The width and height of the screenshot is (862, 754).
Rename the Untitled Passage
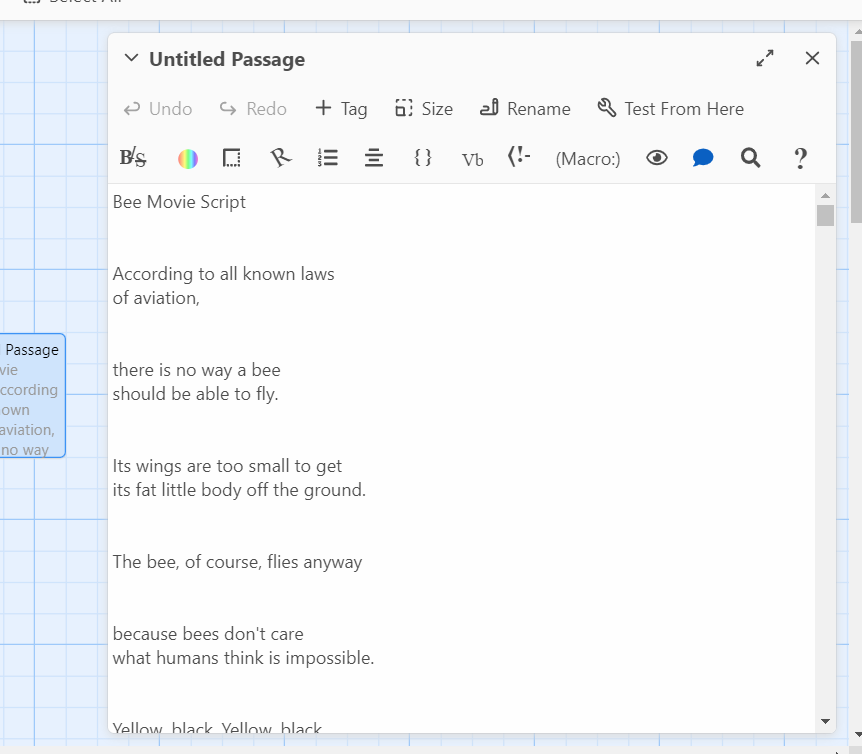click(525, 109)
